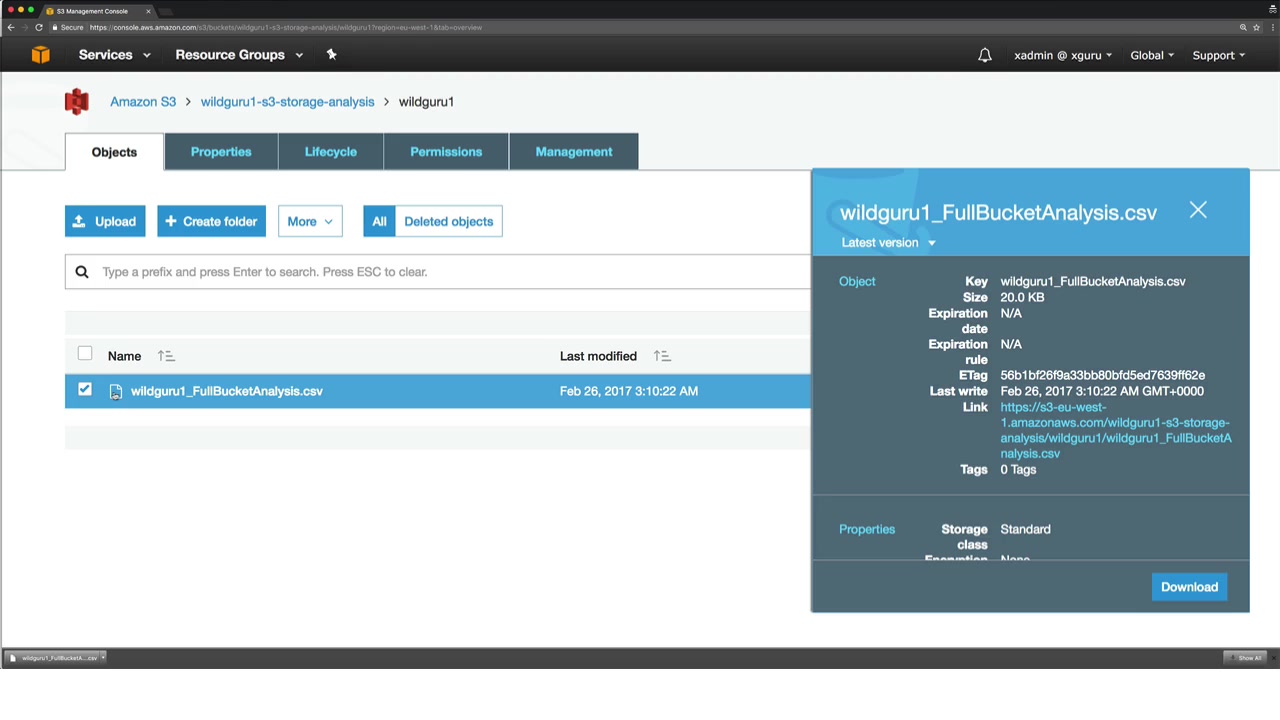
Task: Untick the wildguru1_FullBucketAnalysis.csv row checkbox
Action: coord(85,390)
